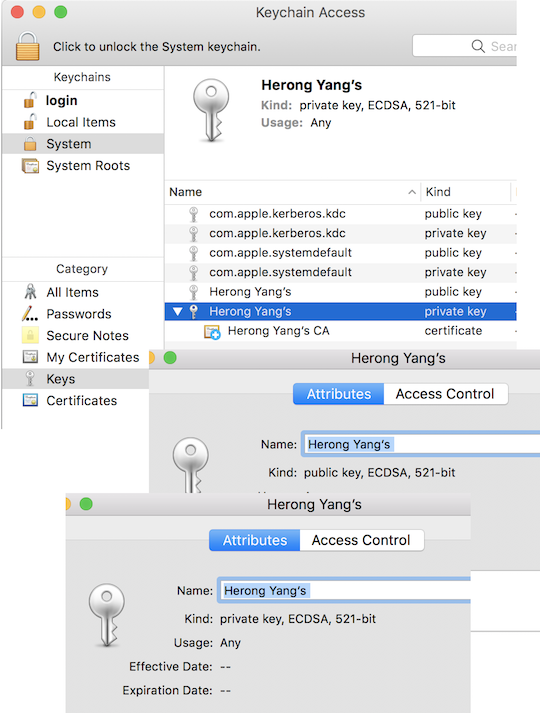Show the Passwords category
The height and width of the screenshot is (713, 540).
(82, 314)
